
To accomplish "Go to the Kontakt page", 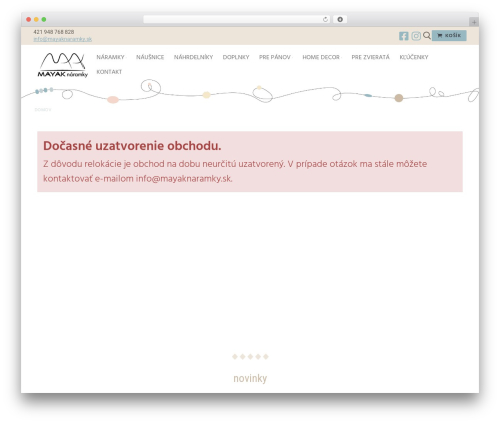I will pos(109,72).
